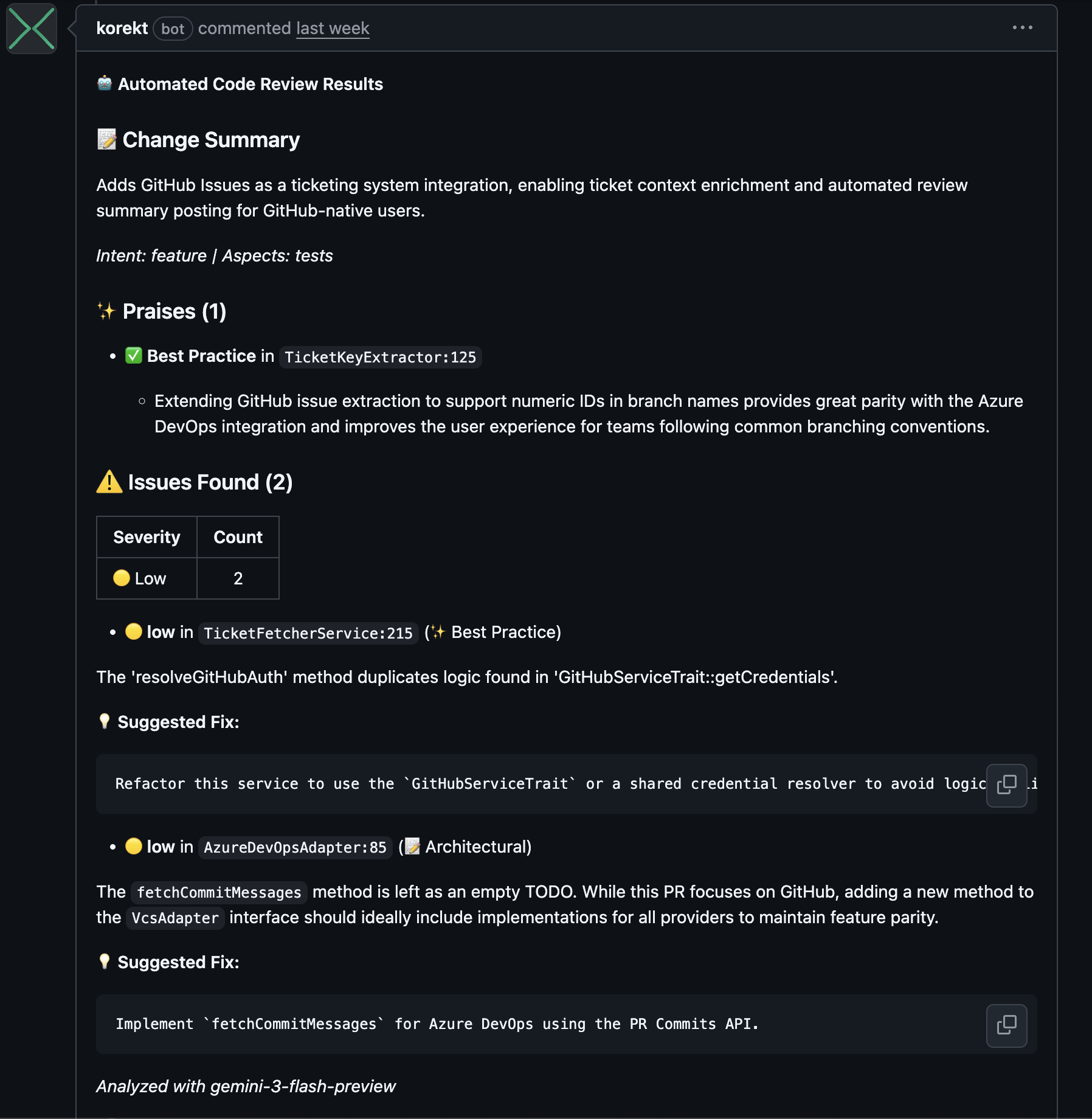This screenshot has width=1092, height=1119.
Task: Copy the fetchCommitMessages suggested fix code
Action: 1007,1025
